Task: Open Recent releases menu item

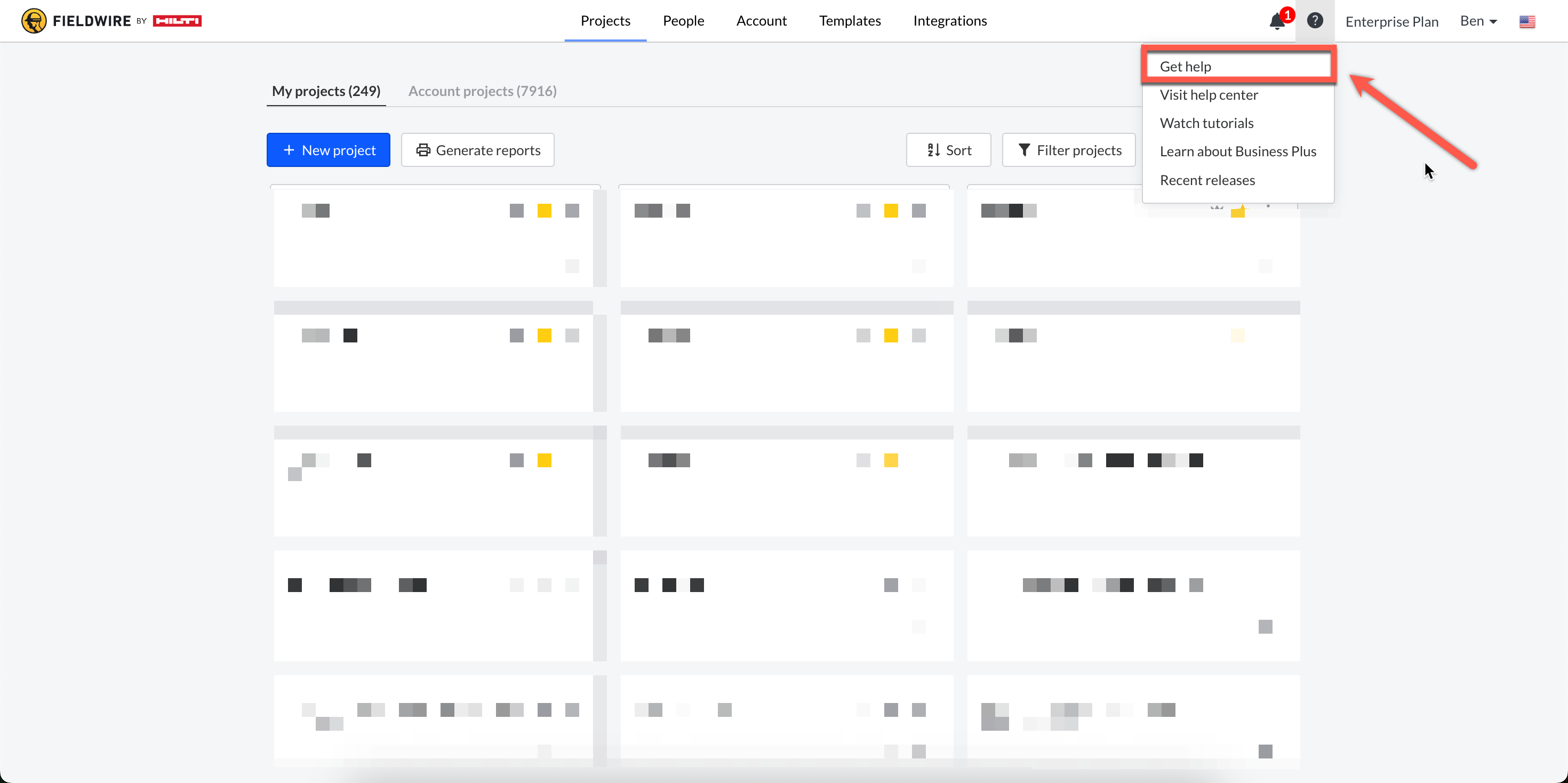Action: [1207, 180]
